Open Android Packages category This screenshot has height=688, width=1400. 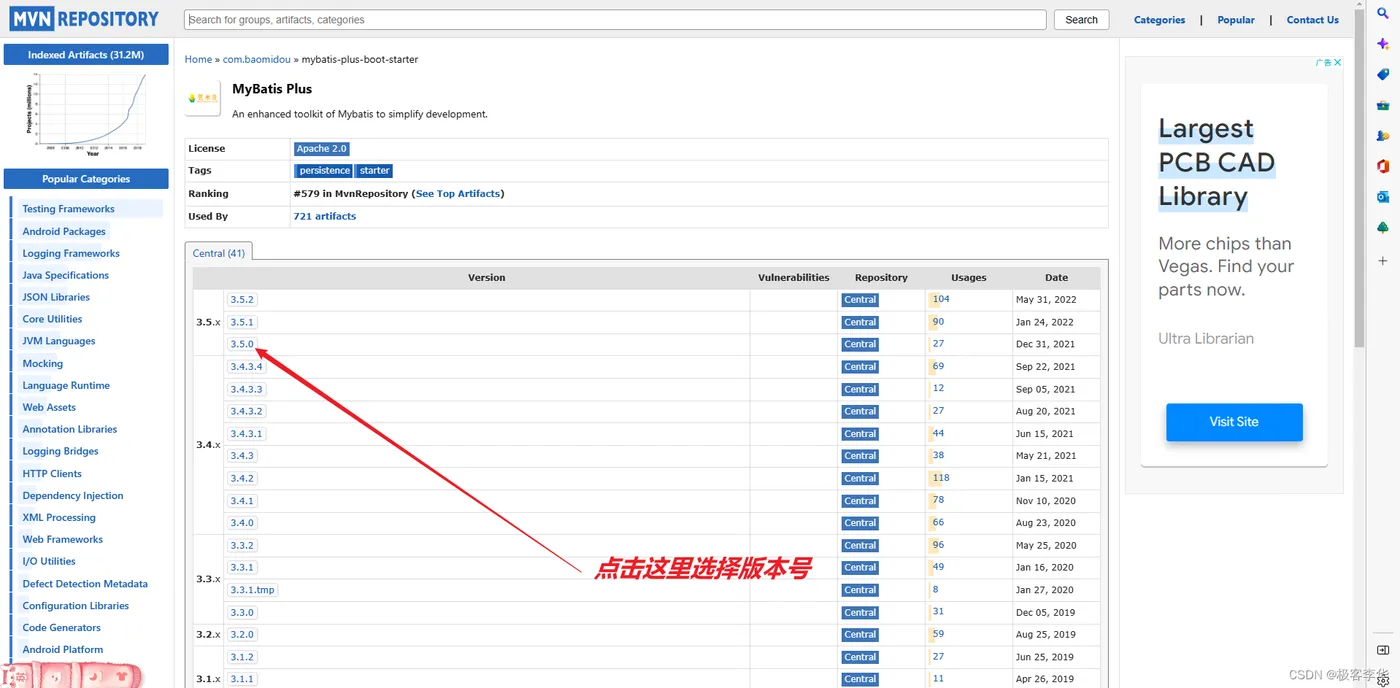click(x=64, y=231)
